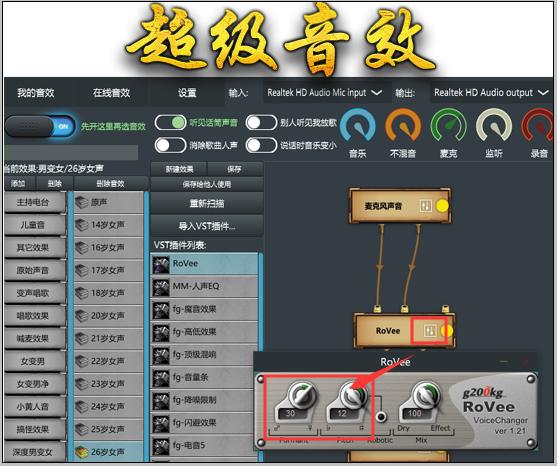557x466 pixels.
Task: Click the fg-高低效果 plugin icon
Action: pyautogui.click(x=161, y=332)
